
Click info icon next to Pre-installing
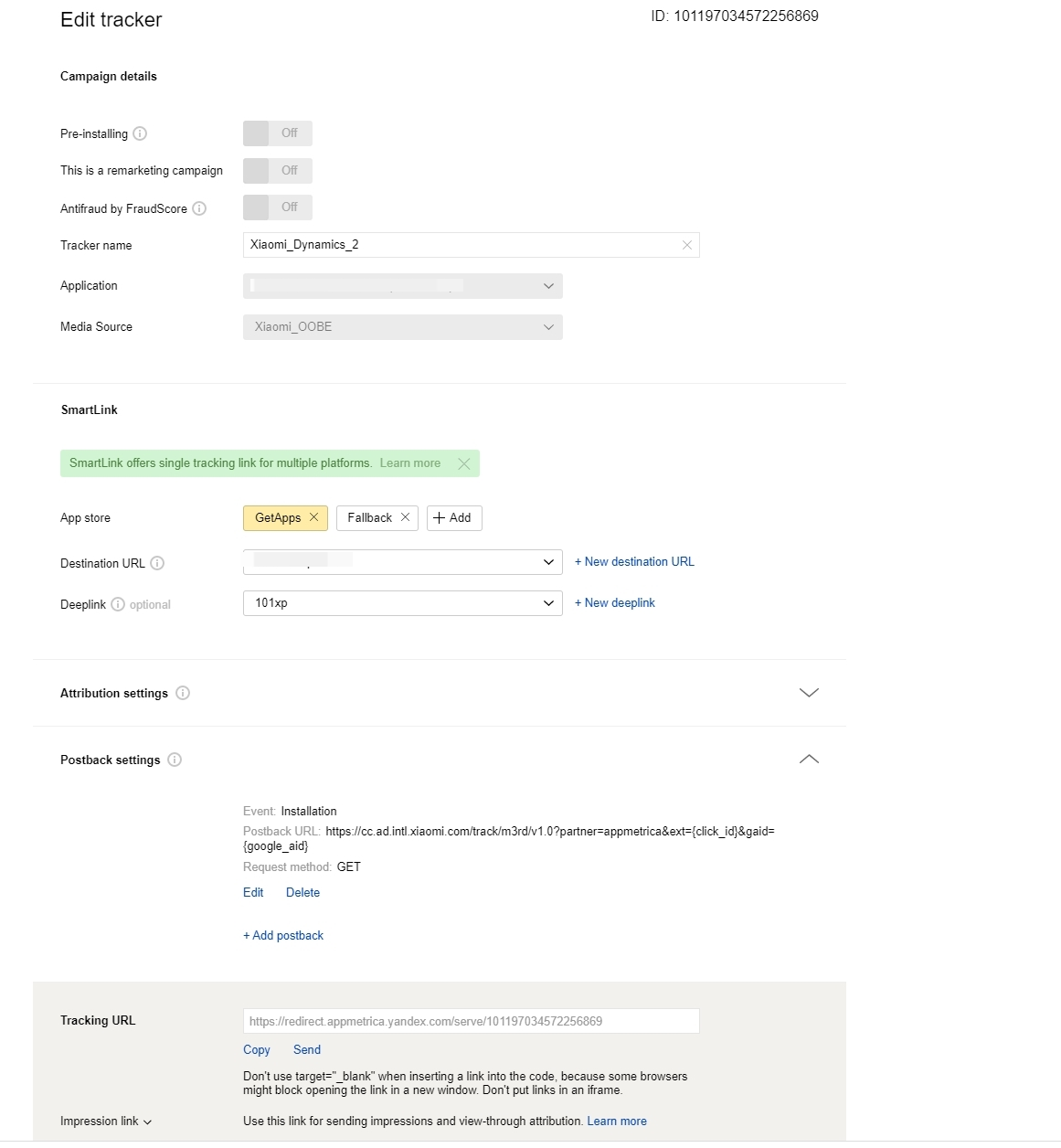pos(140,133)
